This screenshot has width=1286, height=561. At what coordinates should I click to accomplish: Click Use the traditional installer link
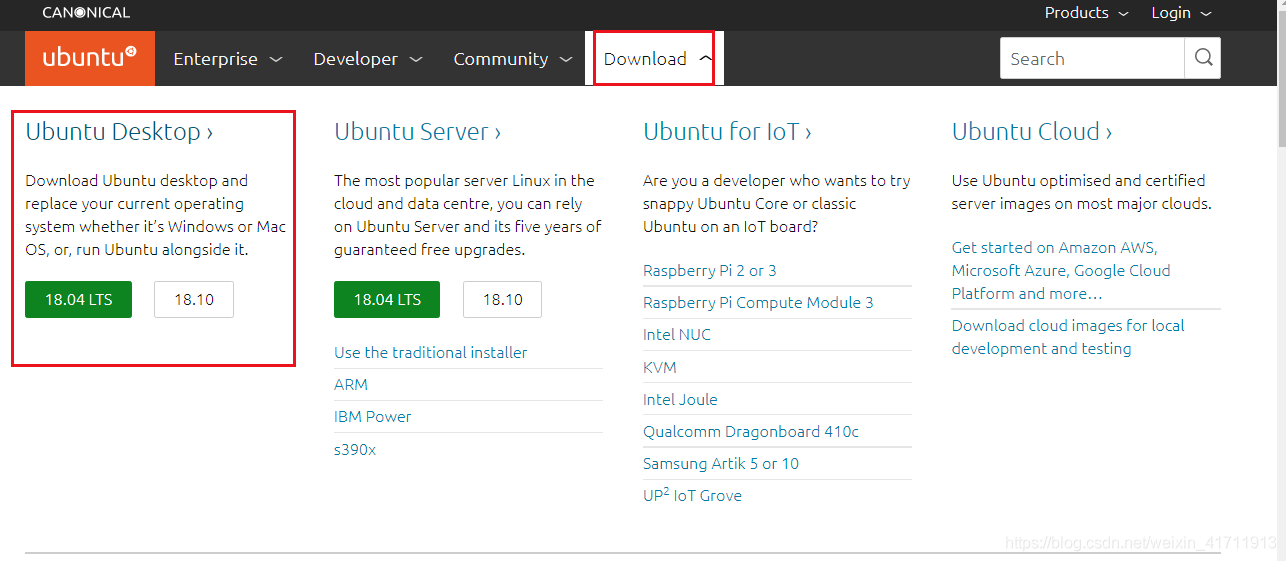pos(431,352)
